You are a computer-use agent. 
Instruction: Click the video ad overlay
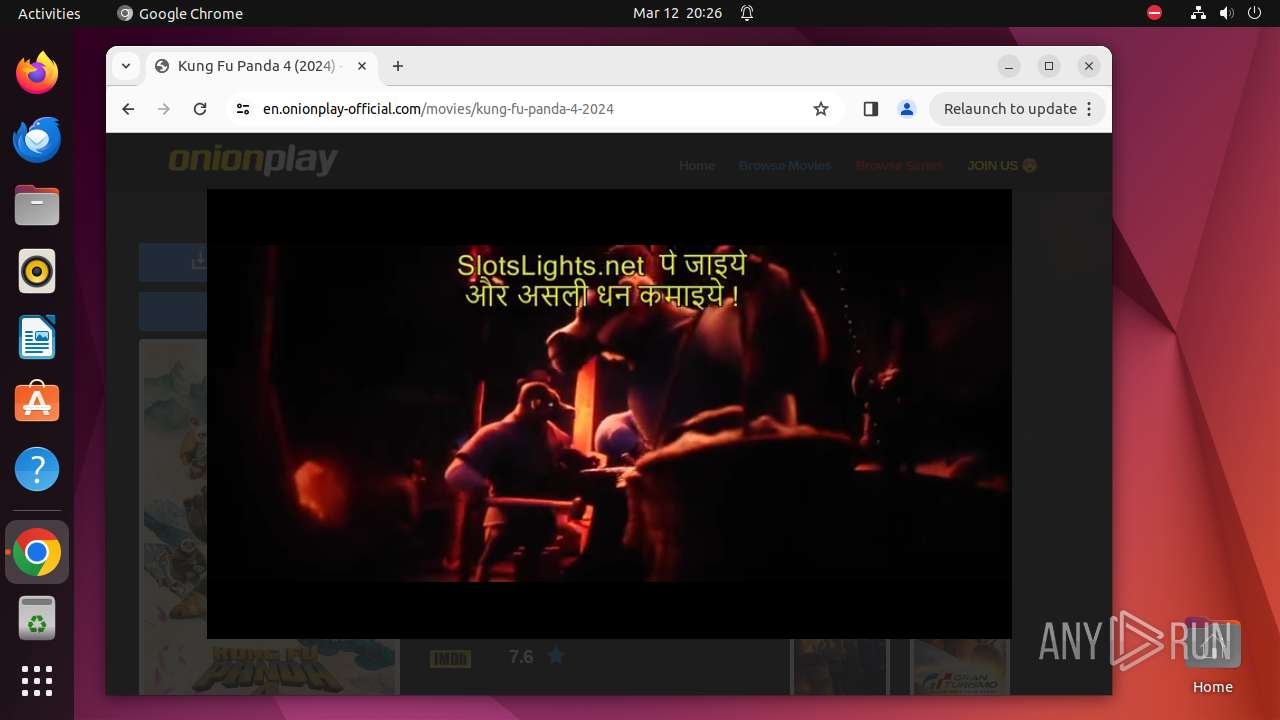click(609, 413)
